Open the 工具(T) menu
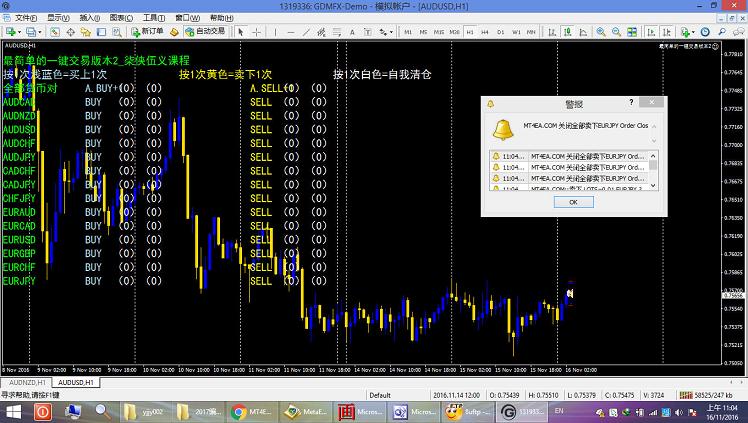This screenshot has width=748, height=423. click(x=154, y=18)
